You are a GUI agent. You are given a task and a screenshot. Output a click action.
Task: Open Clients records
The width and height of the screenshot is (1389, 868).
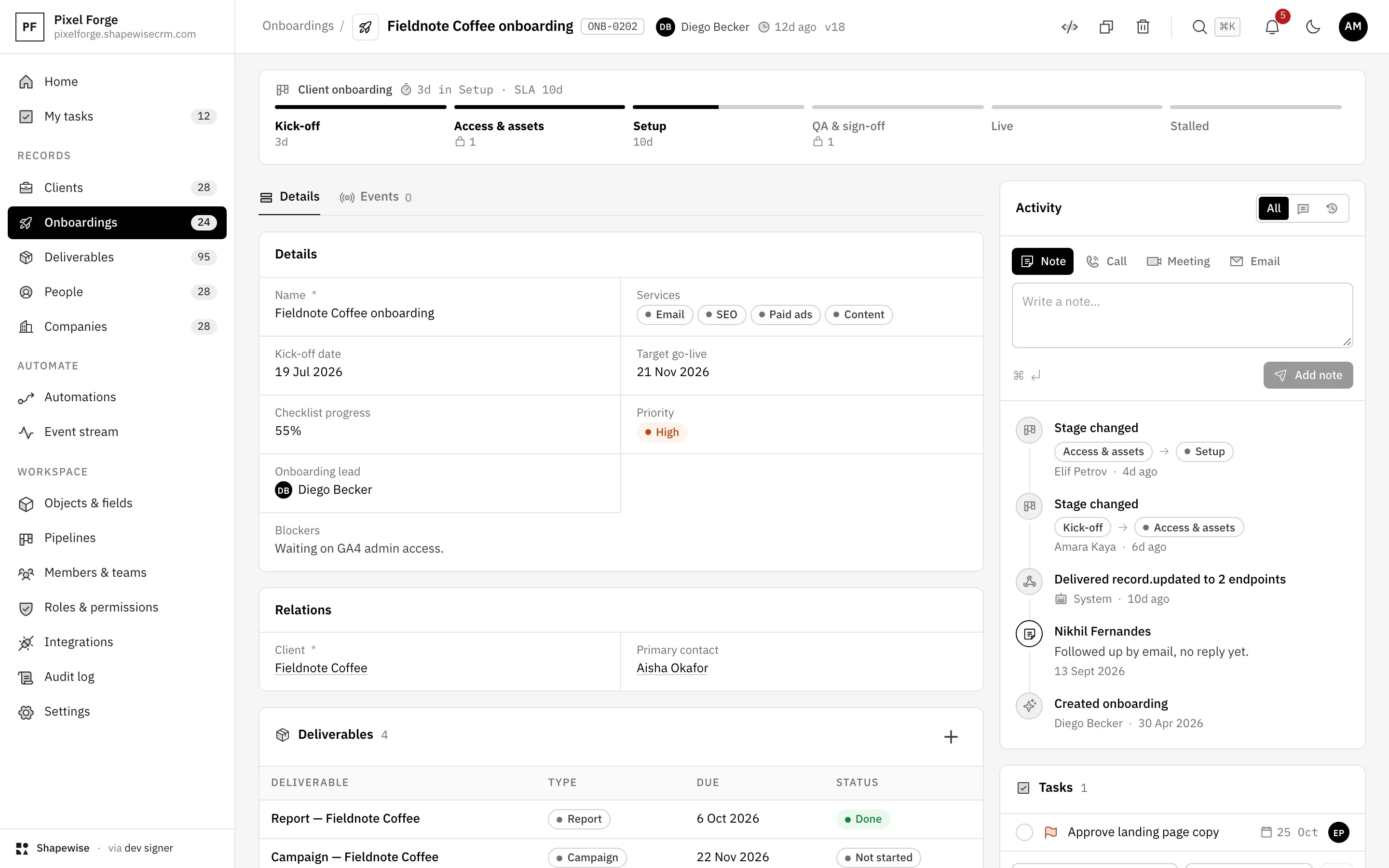click(x=117, y=188)
